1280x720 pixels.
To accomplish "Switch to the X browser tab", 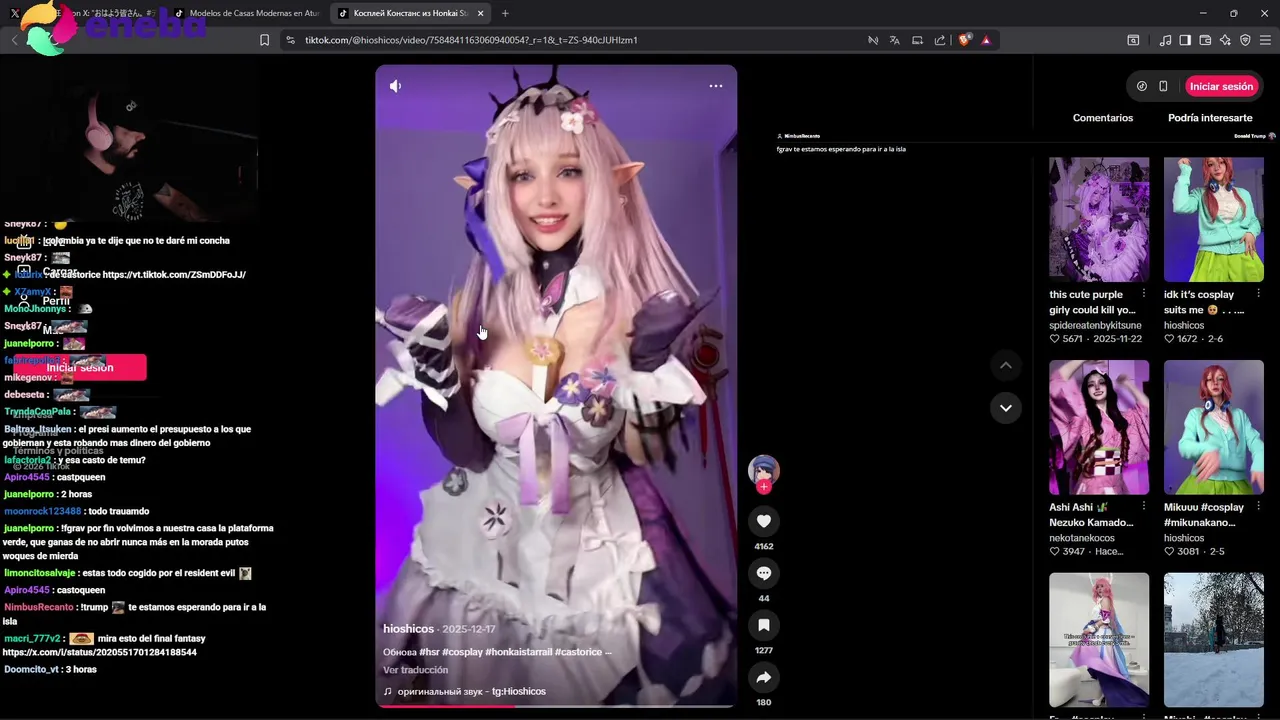I will (80, 13).
